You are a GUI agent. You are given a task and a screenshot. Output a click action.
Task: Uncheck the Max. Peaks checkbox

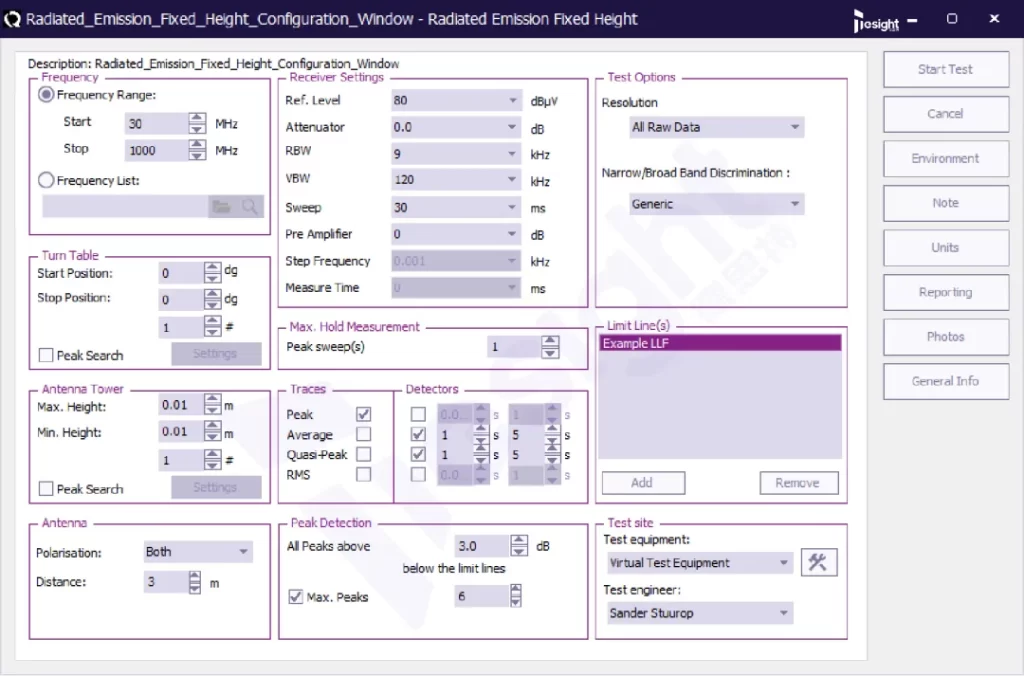pos(295,596)
